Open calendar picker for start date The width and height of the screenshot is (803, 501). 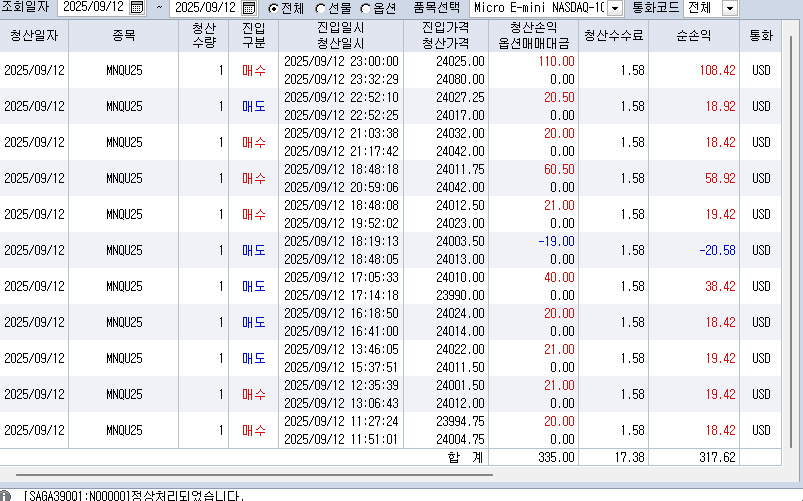point(137,7)
